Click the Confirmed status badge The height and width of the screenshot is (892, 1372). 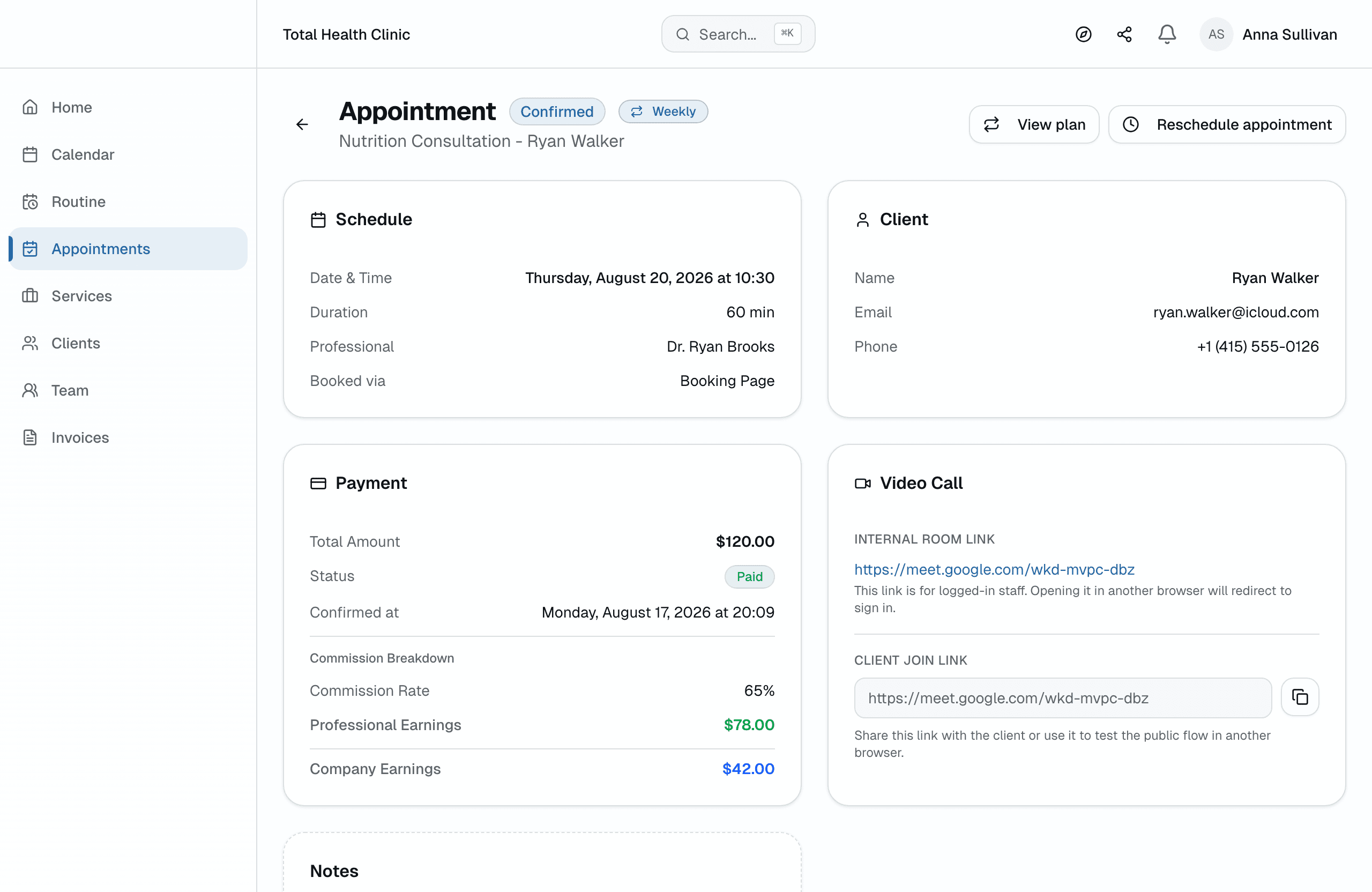557,111
